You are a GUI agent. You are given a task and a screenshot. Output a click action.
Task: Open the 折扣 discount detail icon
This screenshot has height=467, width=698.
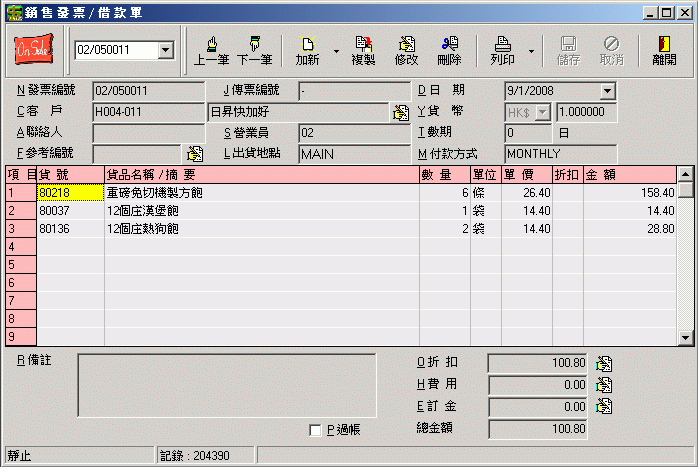[x=604, y=364]
